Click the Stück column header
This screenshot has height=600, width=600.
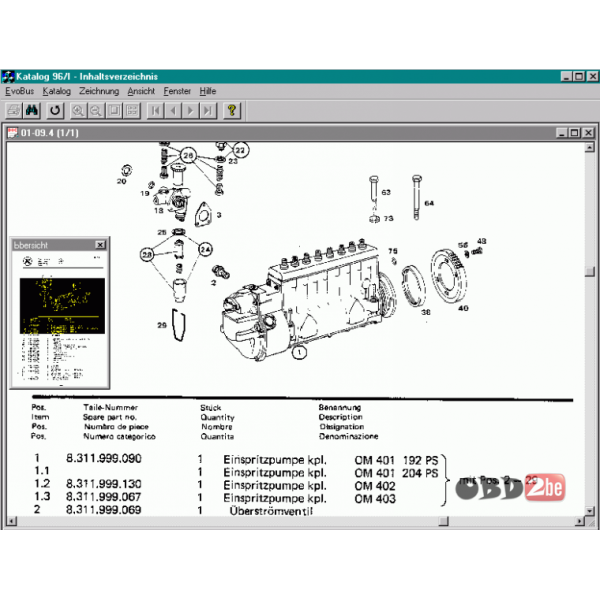211,408
